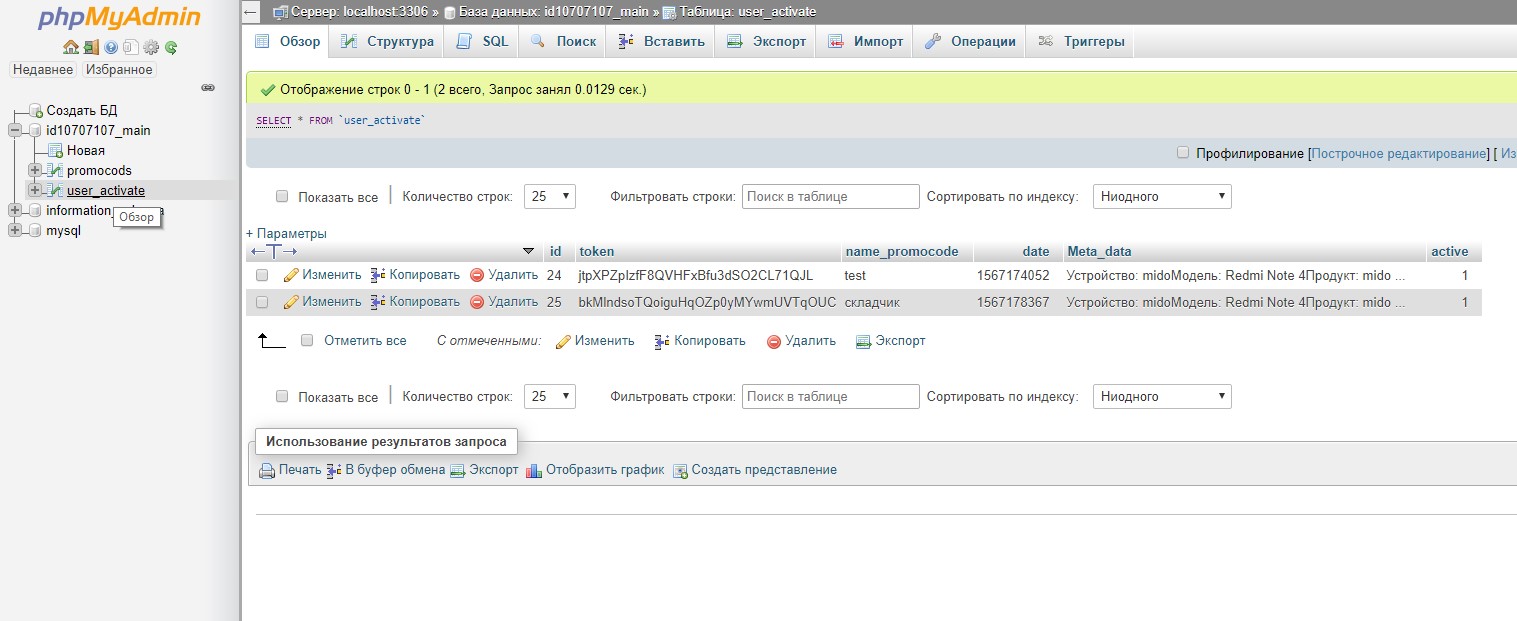The height and width of the screenshot is (621, 1517).
Task: Open the documentation help icon
Action: point(110,47)
